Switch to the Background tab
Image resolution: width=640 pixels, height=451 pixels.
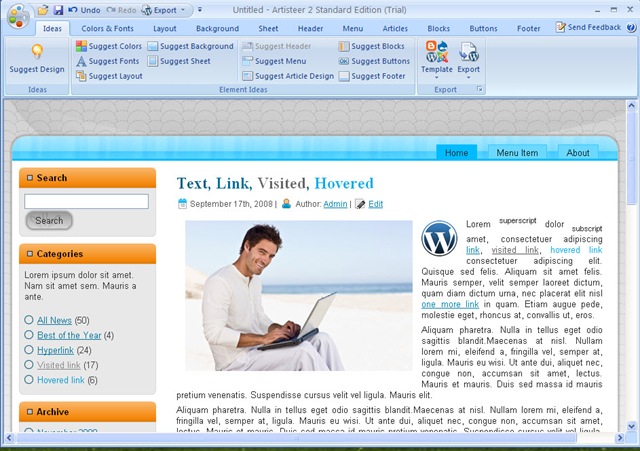click(x=217, y=29)
